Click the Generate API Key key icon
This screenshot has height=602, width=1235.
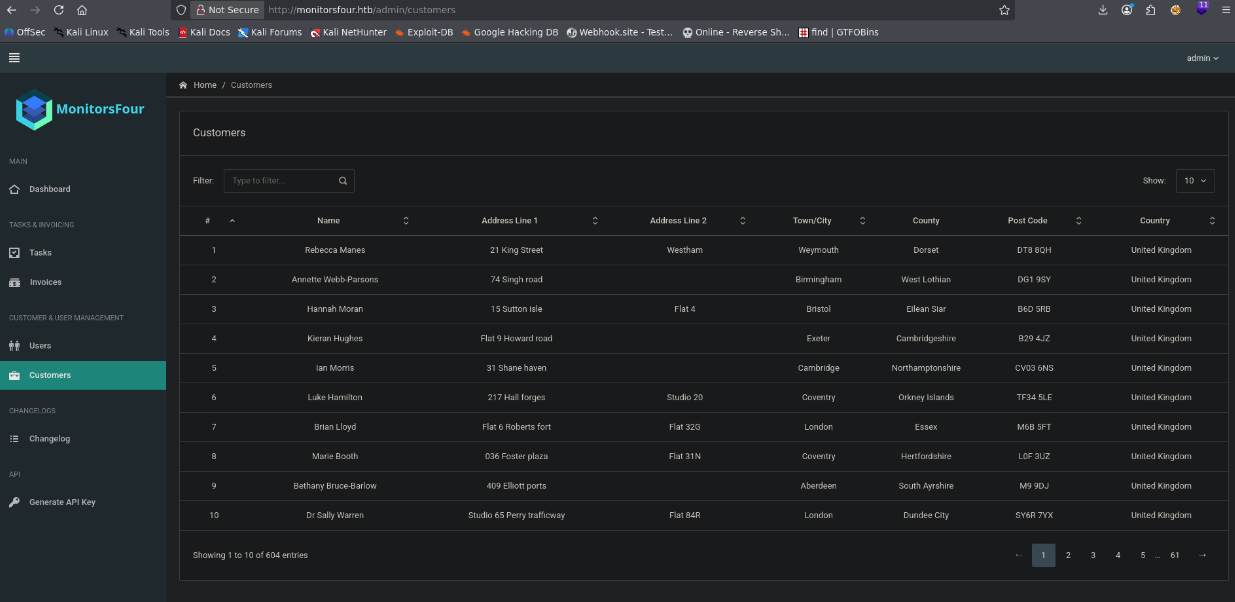point(14,502)
